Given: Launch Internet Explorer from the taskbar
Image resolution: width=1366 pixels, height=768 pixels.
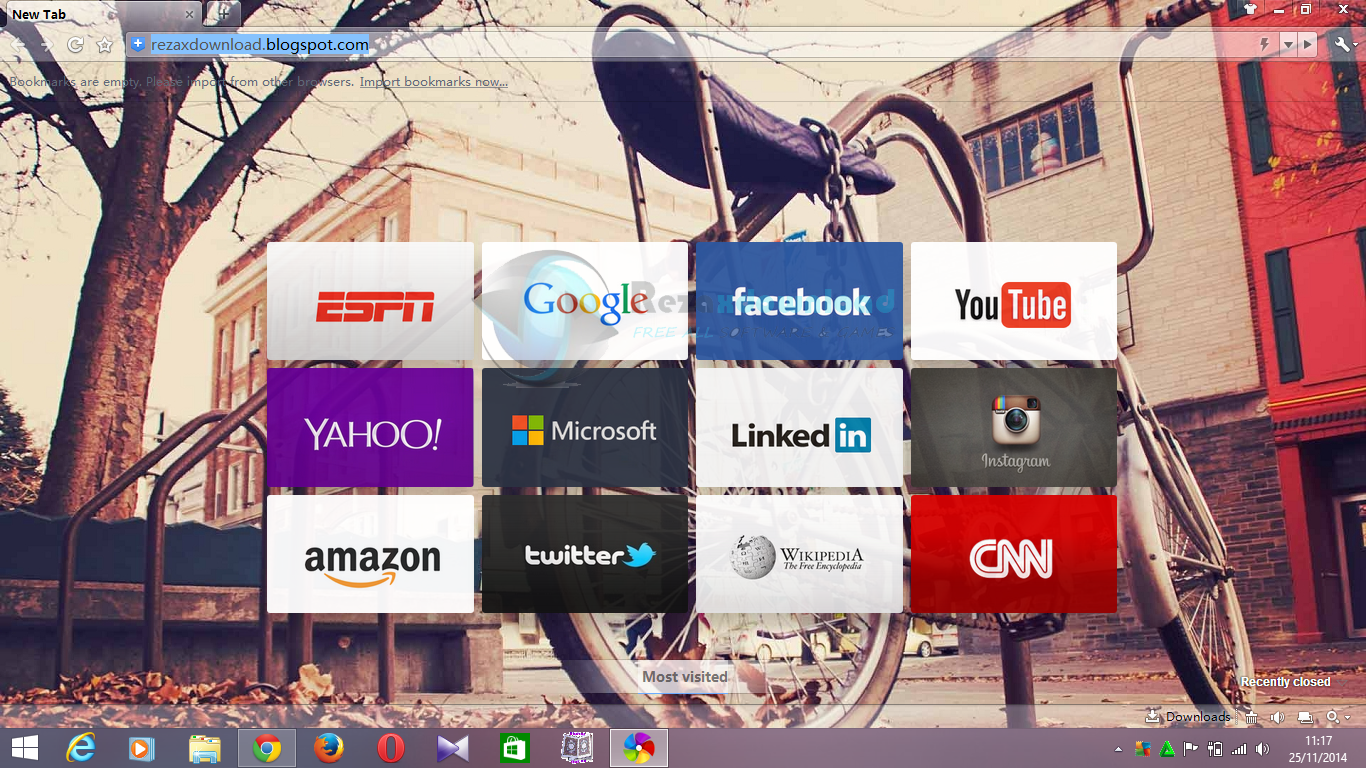Looking at the screenshot, I should tap(80, 748).
